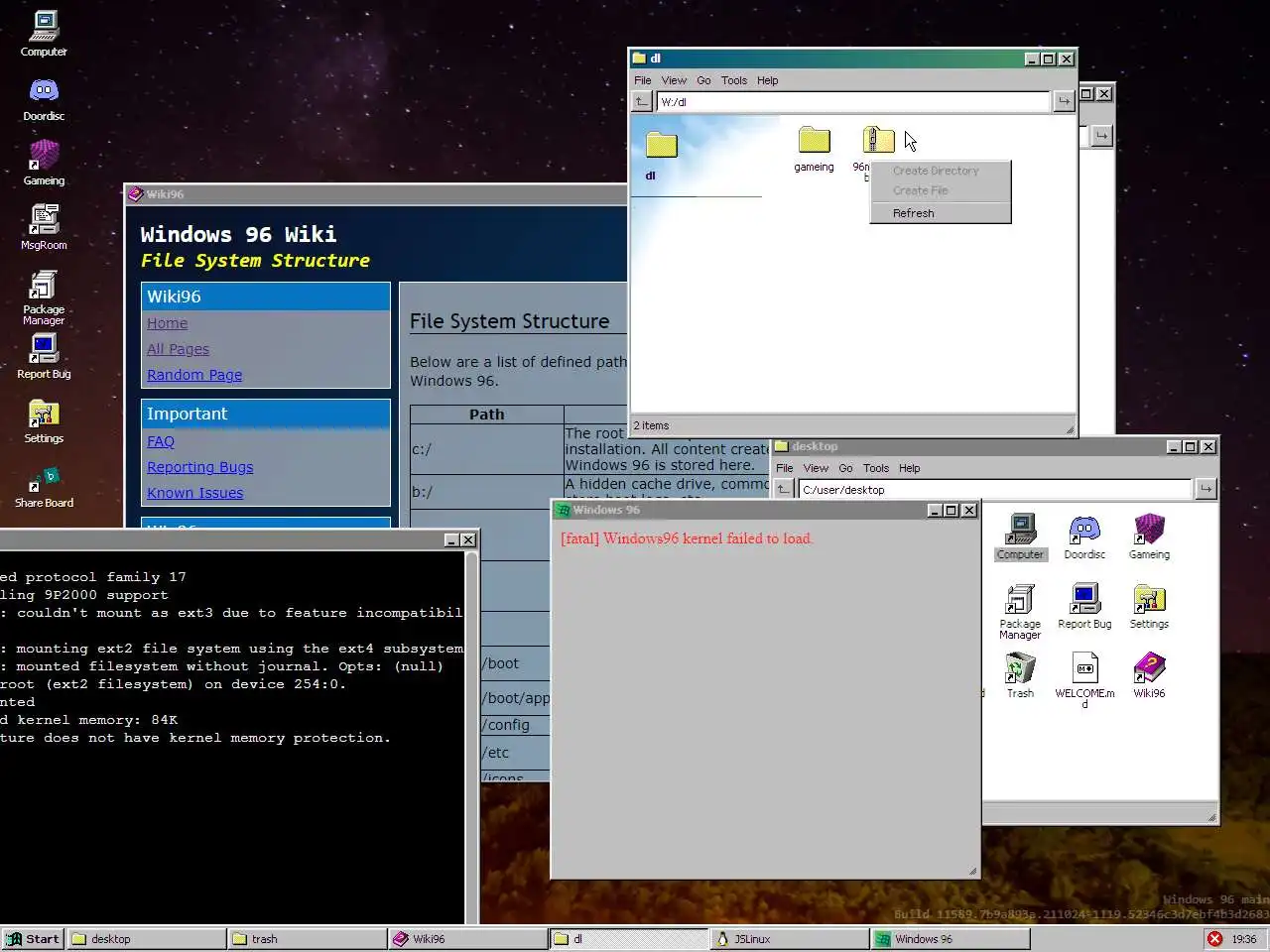Open the Settings desktop icon
Screen dimensions: 1270x952
coord(44,421)
